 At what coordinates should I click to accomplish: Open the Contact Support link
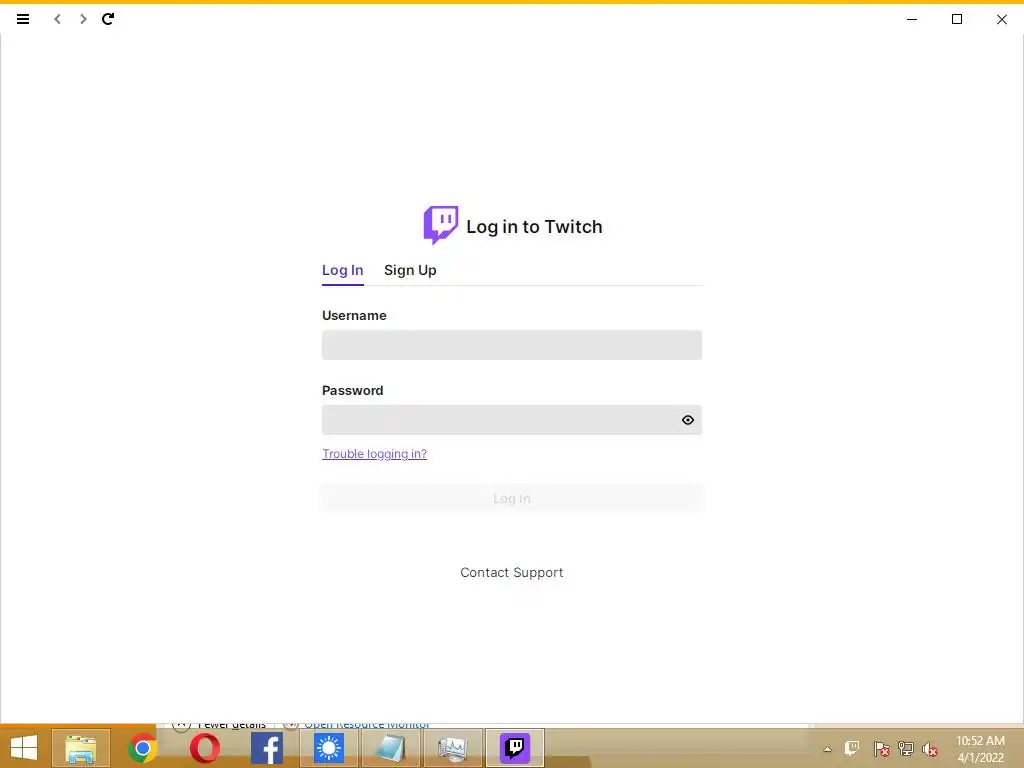[x=512, y=573]
